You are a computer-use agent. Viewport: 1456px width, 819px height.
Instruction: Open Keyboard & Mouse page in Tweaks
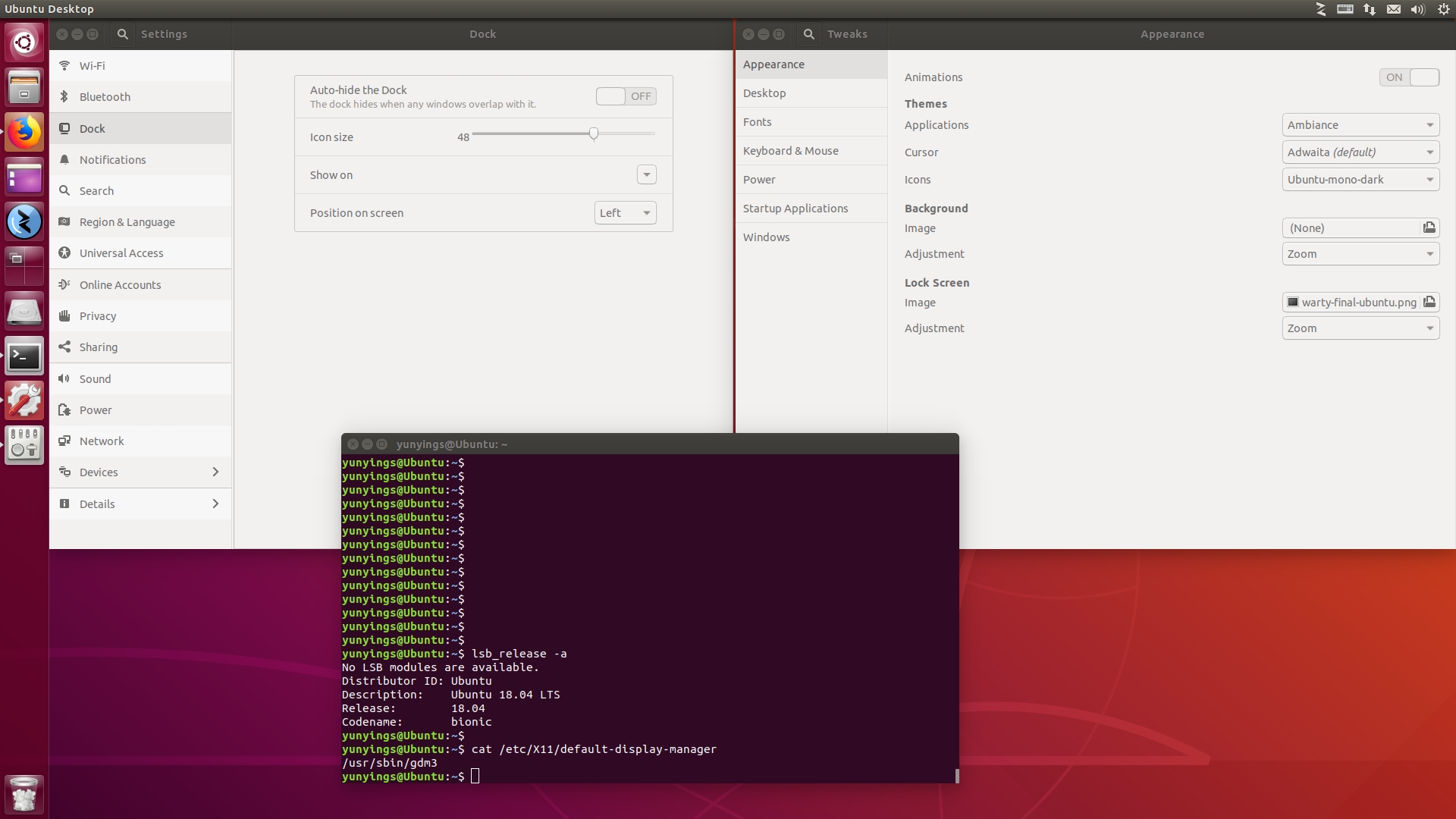[x=811, y=151]
